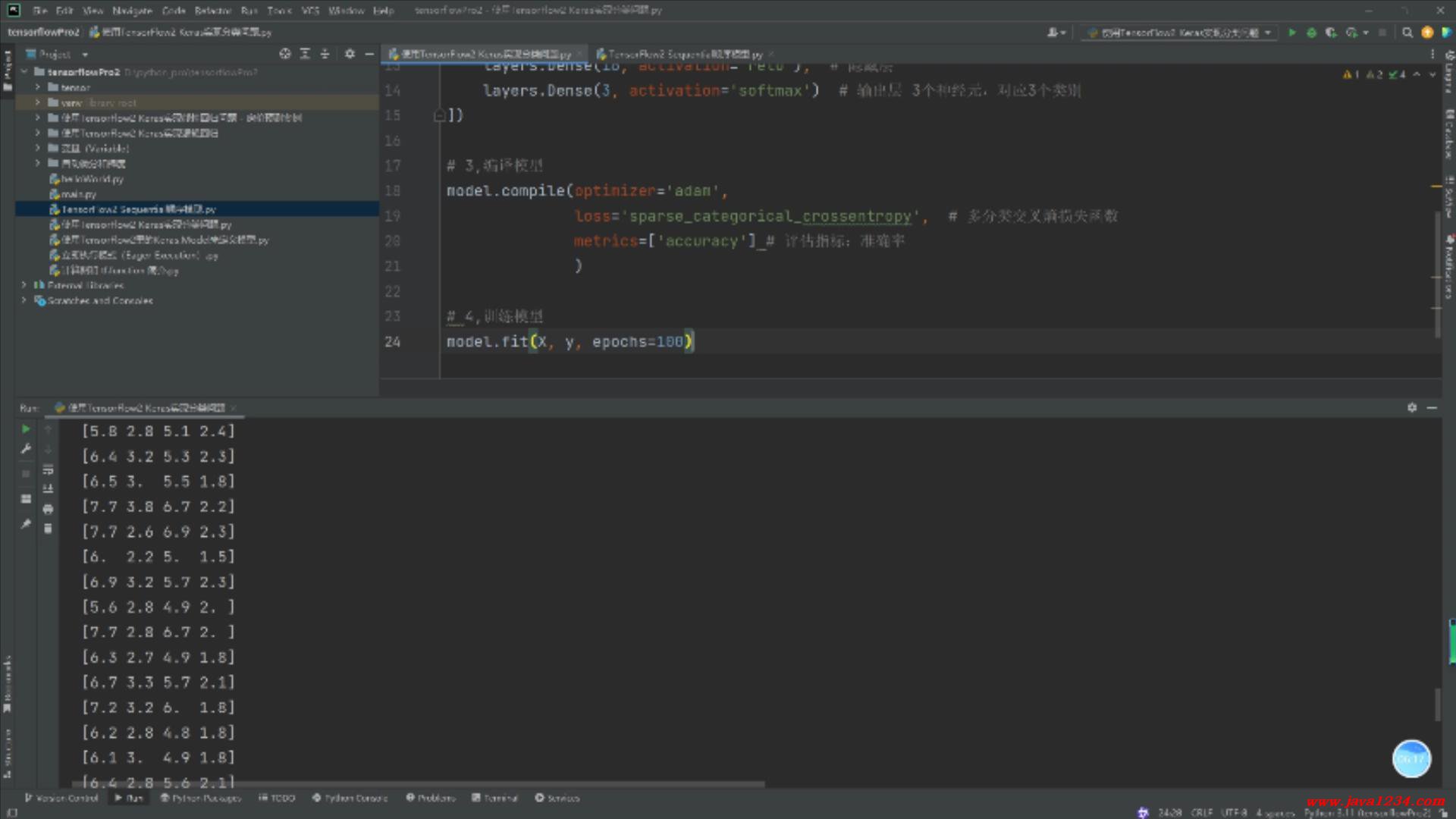Open project panel settings gear
This screenshot has height=819, width=1456.
click(350, 54)
